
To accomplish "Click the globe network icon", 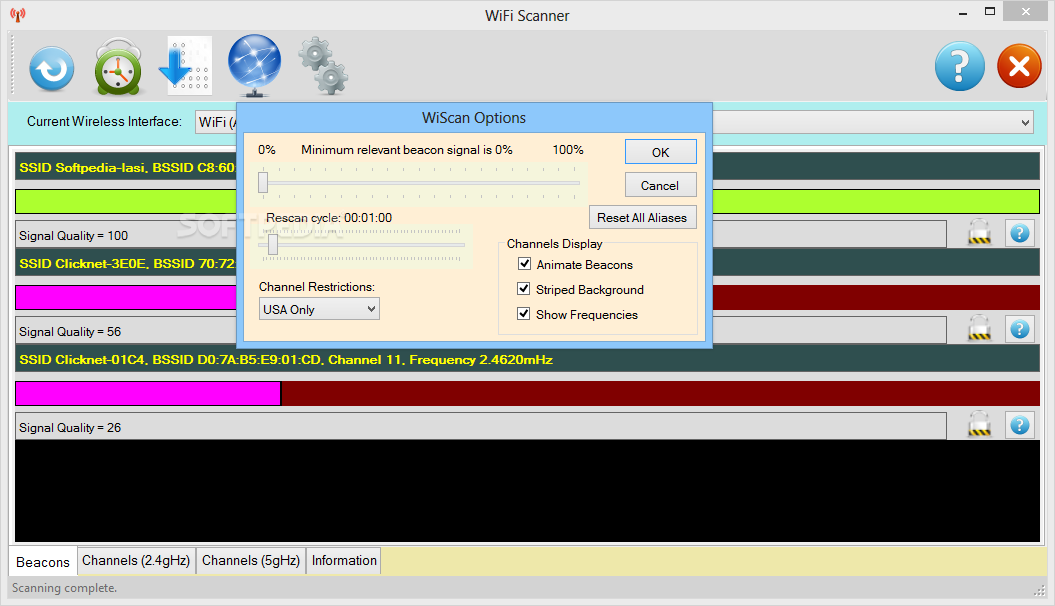I will pyautogui.click(x=254, y=65).
